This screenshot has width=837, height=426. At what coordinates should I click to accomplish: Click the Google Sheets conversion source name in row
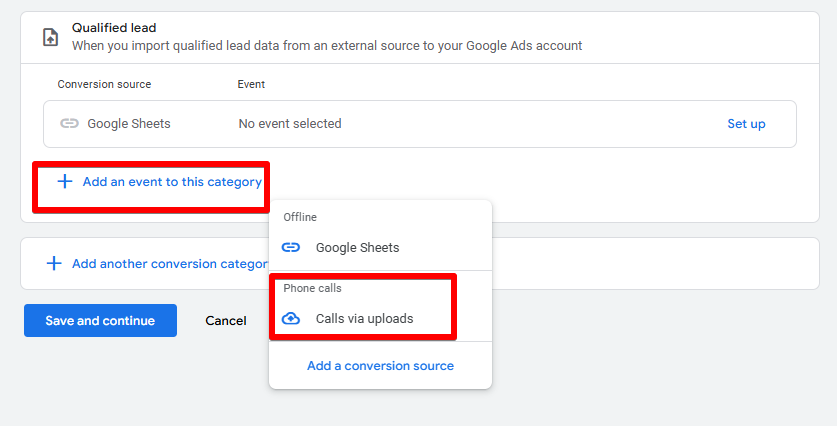point(129,123)
